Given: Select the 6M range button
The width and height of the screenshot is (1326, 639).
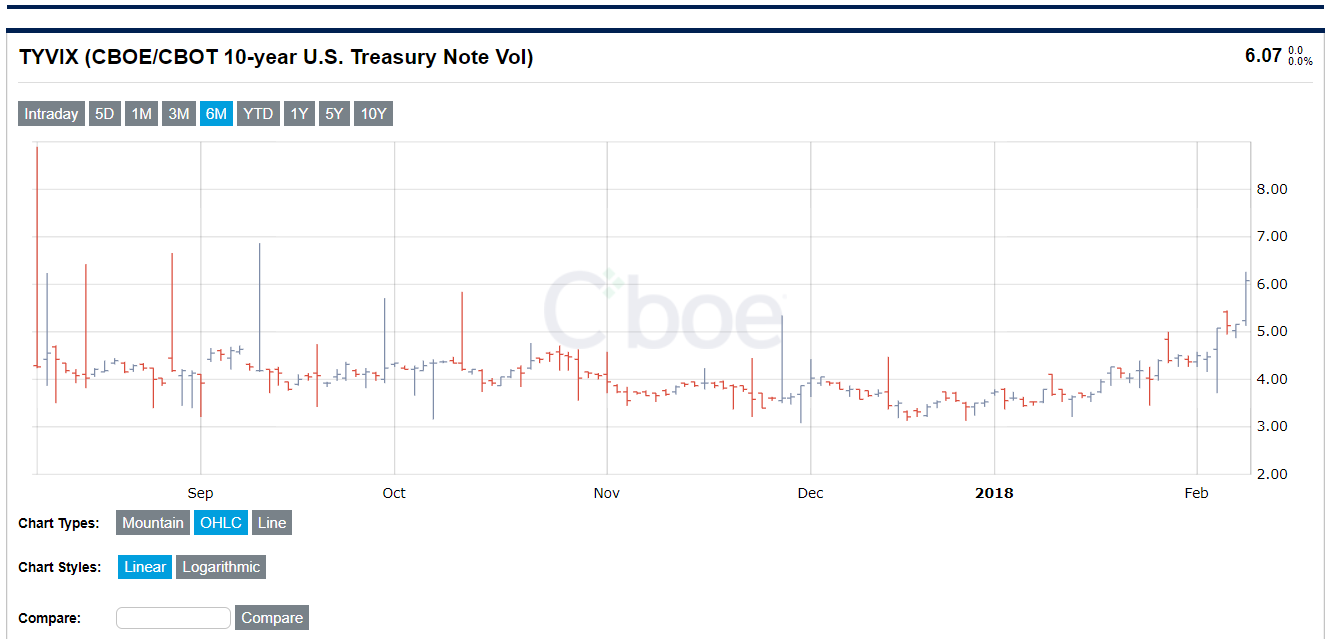Looking at the screenshot, I should pyautogui.click(x=216, y=114).
